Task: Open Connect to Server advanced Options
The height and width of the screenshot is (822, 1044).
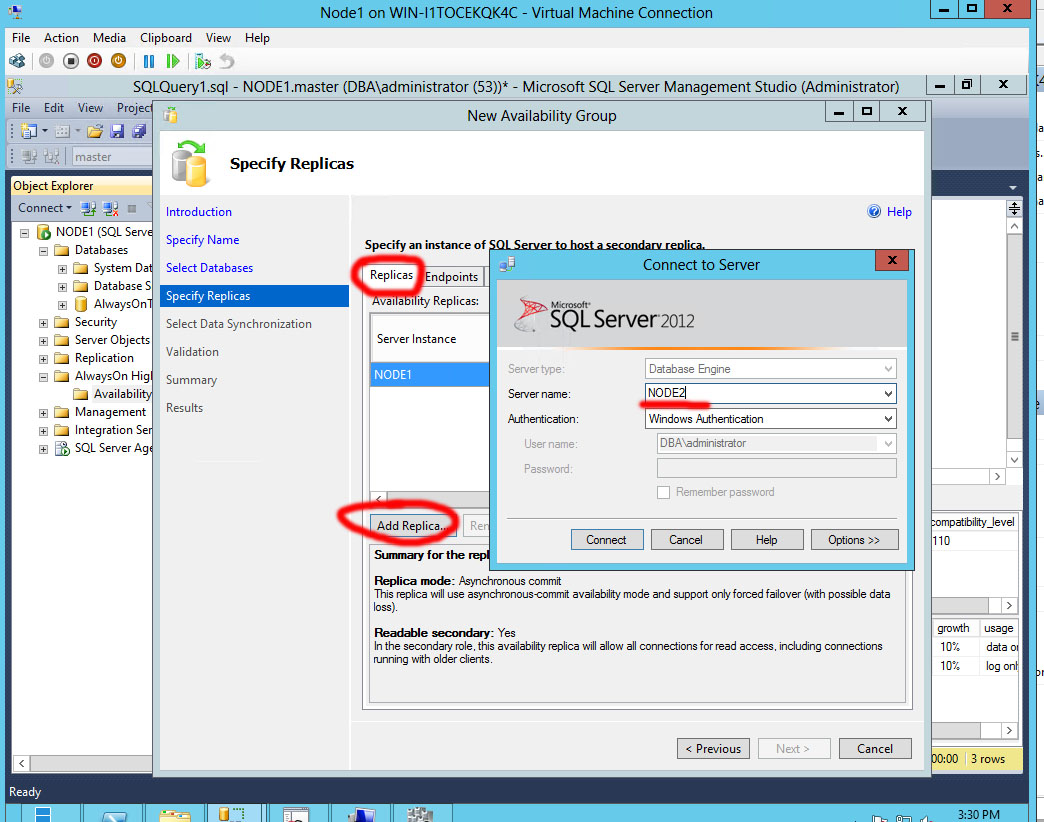Action: pyautogui.click(x=854, y=539)
